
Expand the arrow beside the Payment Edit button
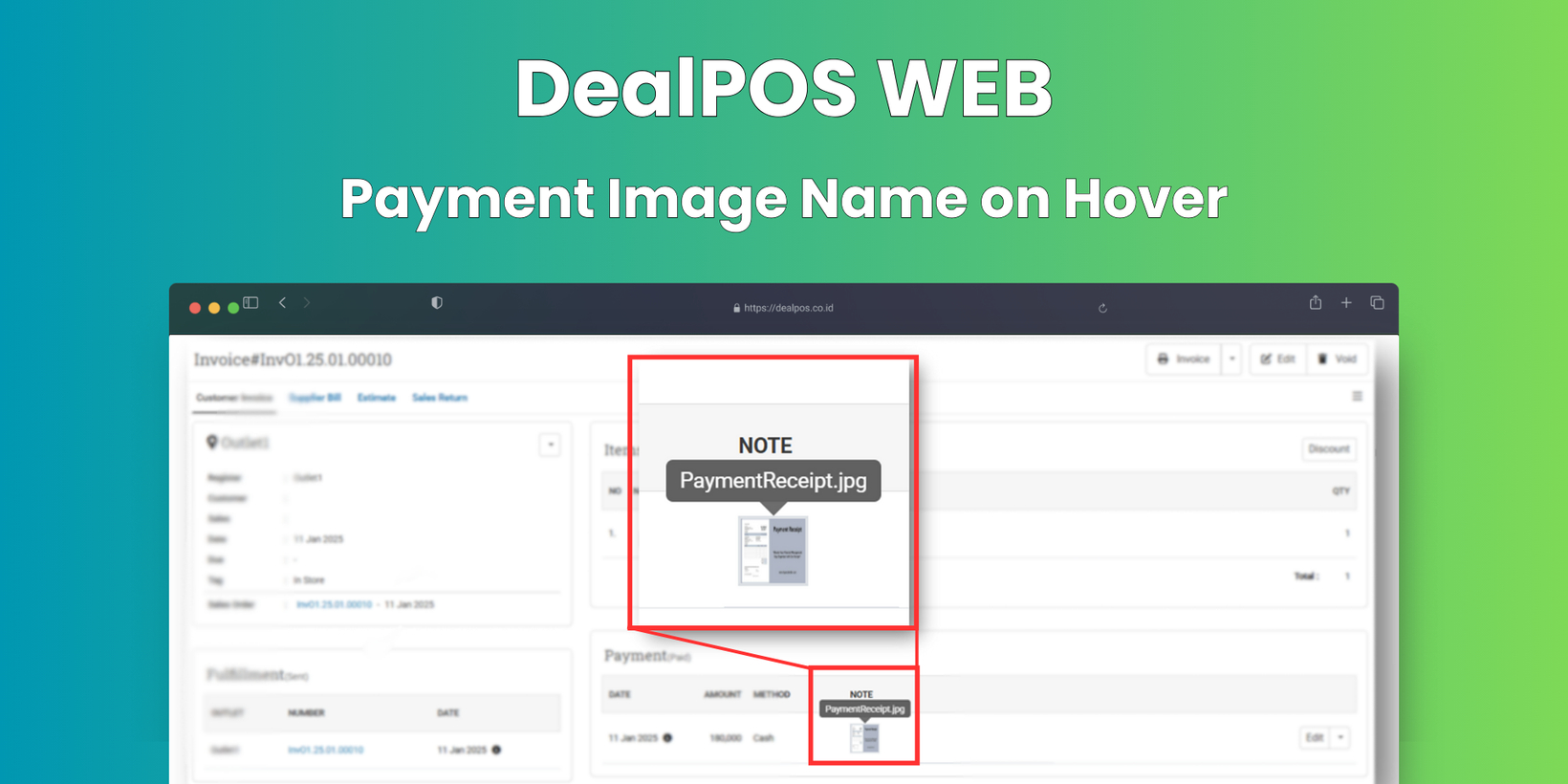tap(1340, 738)
